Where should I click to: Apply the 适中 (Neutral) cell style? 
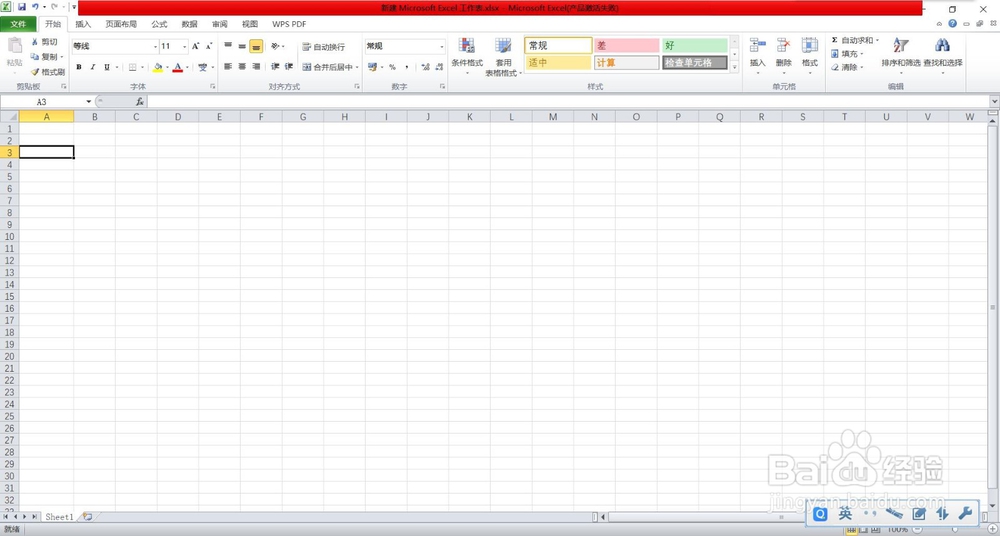tap(558, 63)
